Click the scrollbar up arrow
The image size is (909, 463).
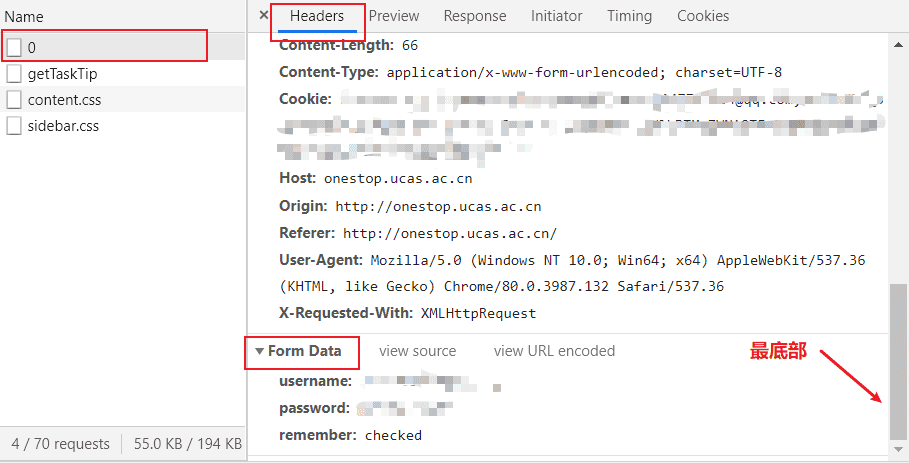coord(898,45)
